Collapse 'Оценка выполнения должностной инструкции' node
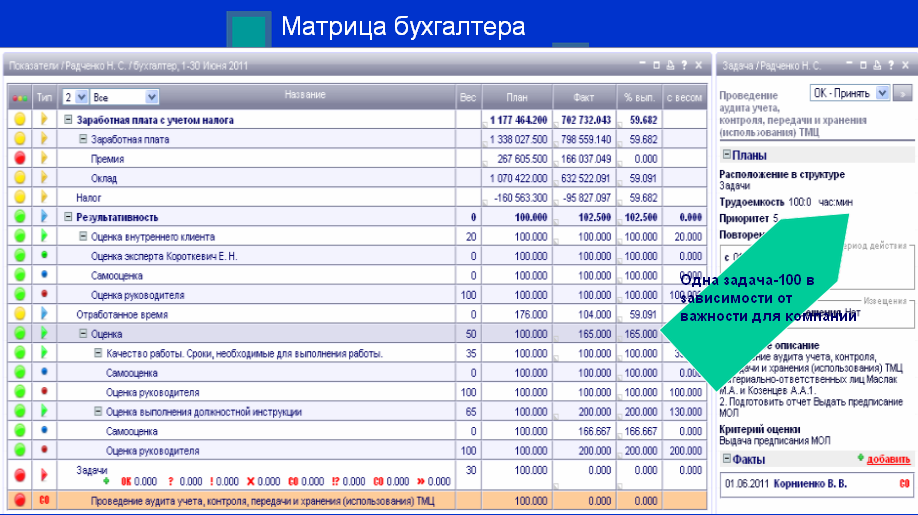918x515 pixels. [98, 411]
